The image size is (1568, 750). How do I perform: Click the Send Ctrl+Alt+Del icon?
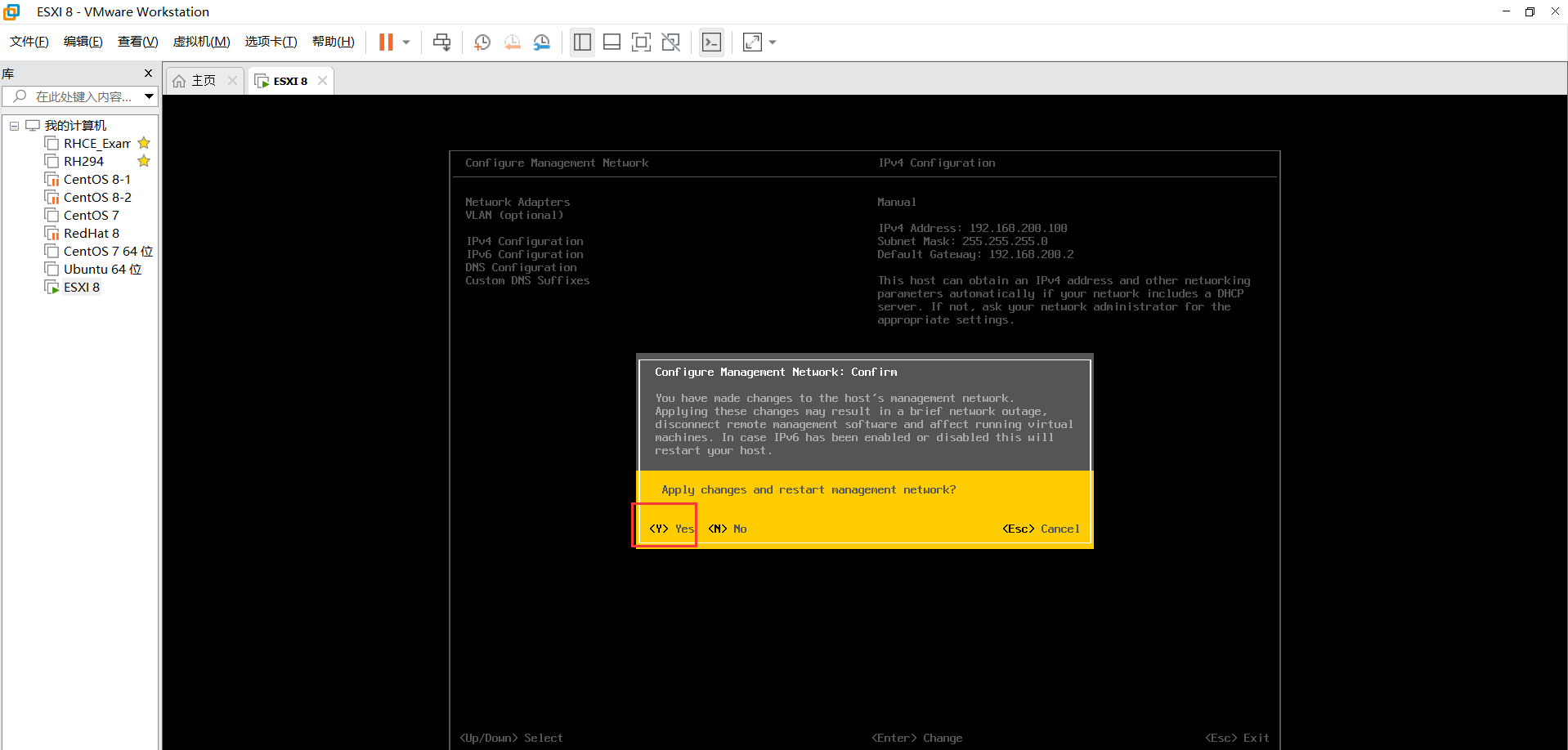point(442,42)
